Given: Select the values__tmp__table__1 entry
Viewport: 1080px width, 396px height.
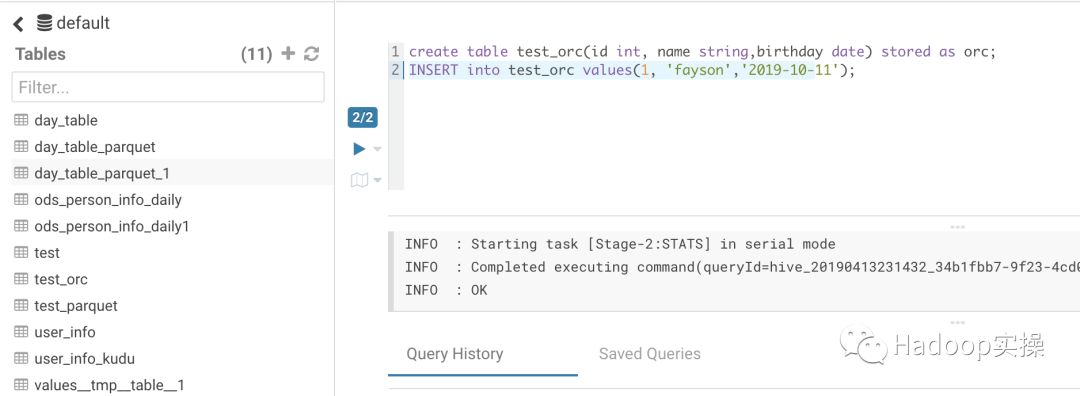Looking at the screenshot, I should pyautogui.click(x=109, y=385).
